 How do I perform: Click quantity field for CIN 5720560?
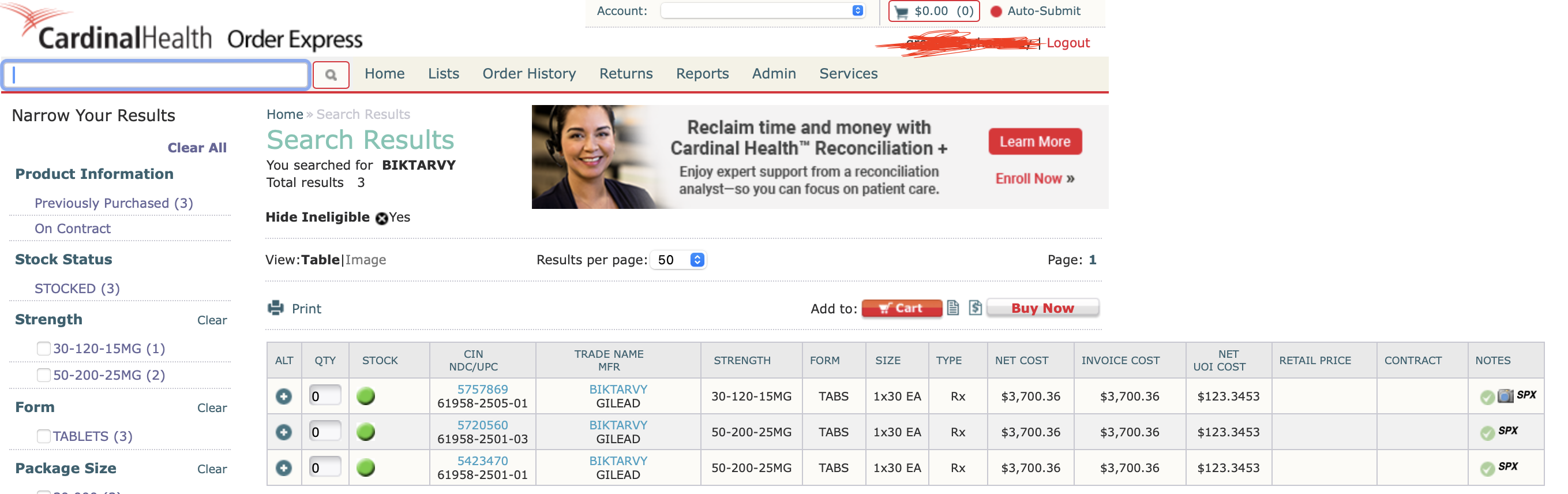(x=324, y=432)
